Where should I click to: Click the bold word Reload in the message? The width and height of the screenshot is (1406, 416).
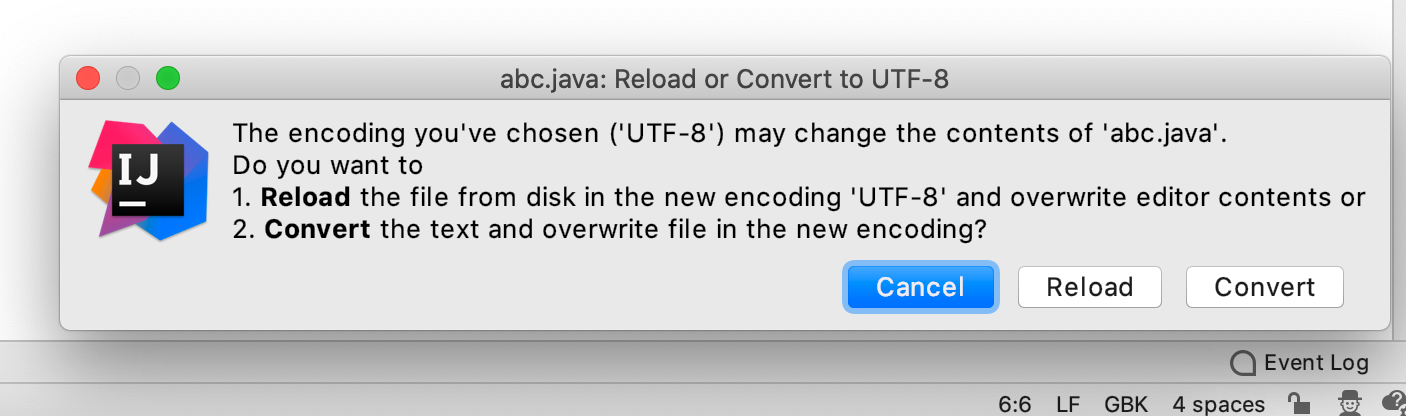point(305,197)
